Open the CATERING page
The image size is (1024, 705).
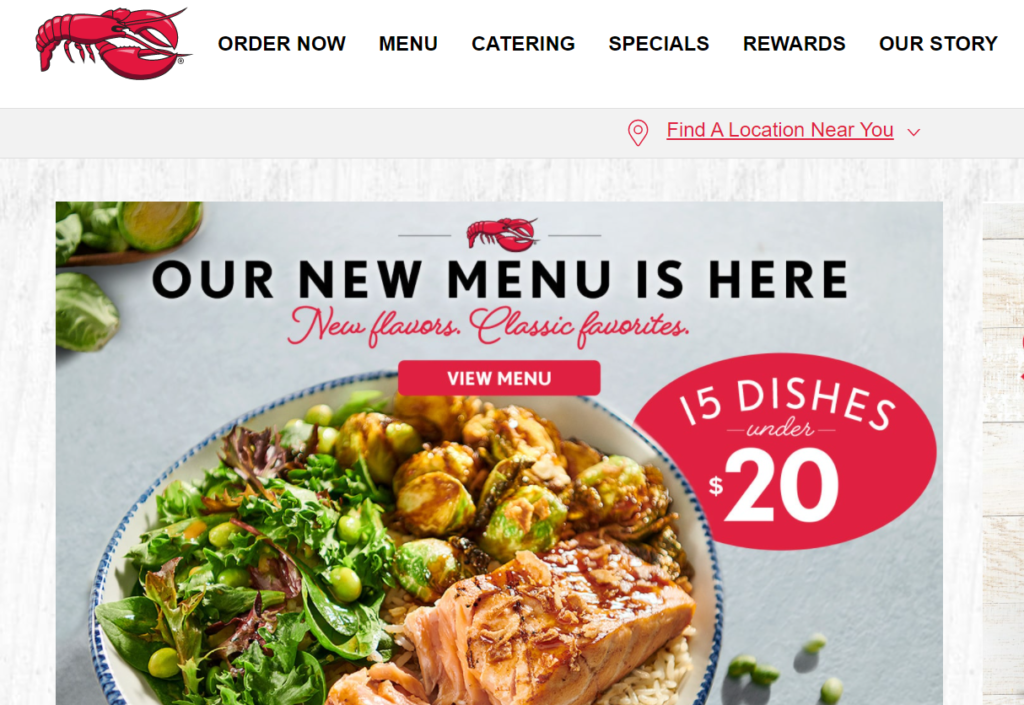pyautogui.click(x=523, y=44)
